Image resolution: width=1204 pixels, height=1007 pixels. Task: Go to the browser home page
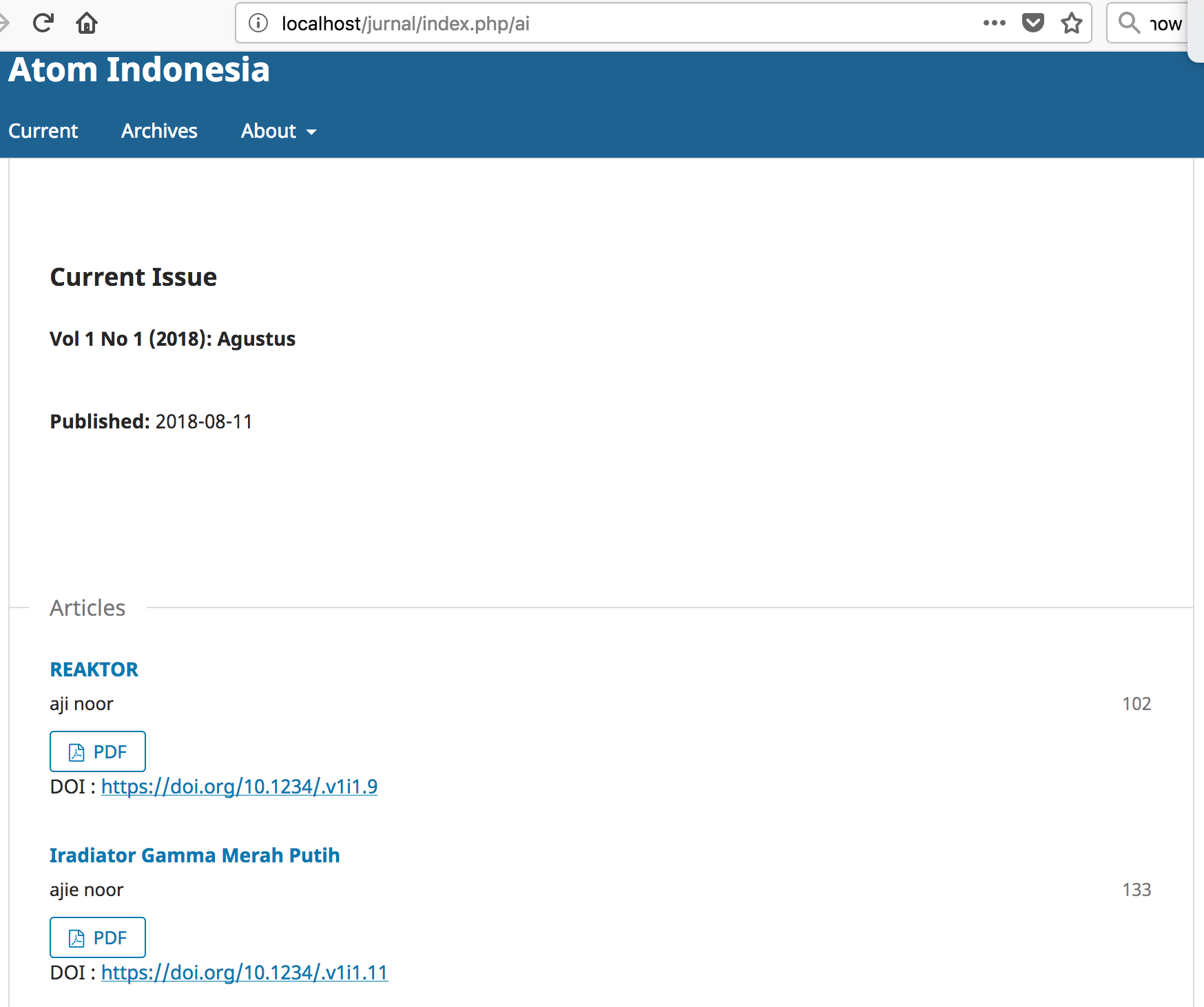click(x=87, y=23)
